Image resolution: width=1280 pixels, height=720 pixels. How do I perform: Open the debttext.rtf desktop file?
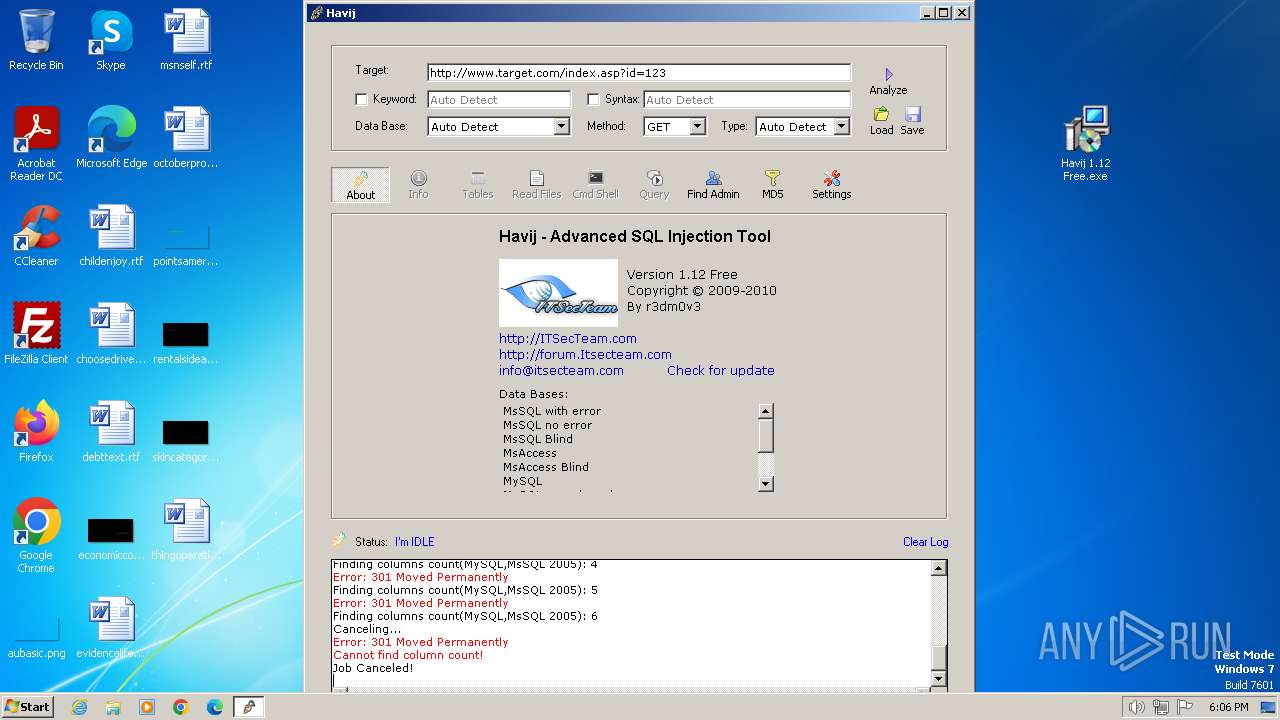[111, 432]
